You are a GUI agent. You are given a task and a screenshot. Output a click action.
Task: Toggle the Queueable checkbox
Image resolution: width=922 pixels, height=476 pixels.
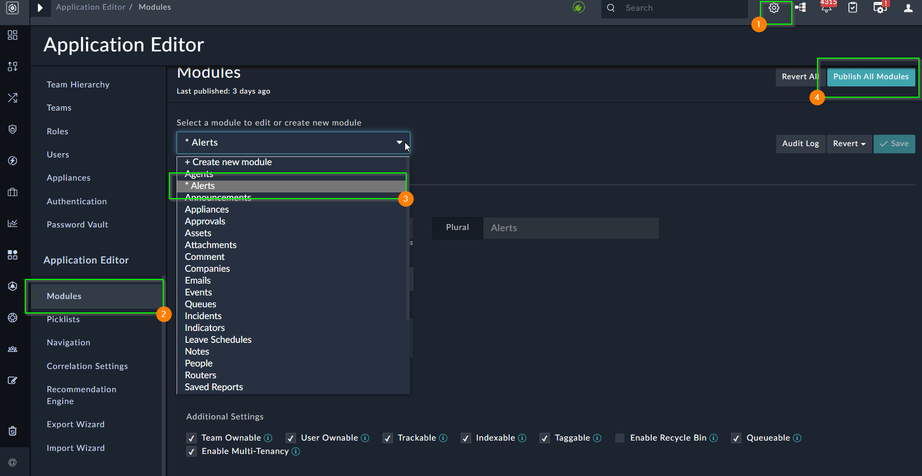point(736,438)
